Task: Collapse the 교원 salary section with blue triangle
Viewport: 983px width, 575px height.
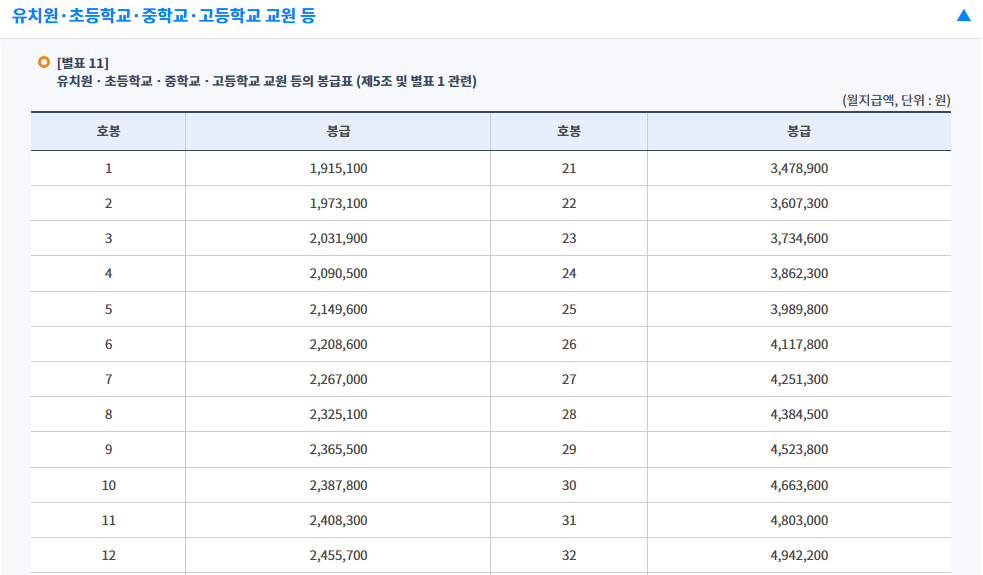Action: pos(964,15)
